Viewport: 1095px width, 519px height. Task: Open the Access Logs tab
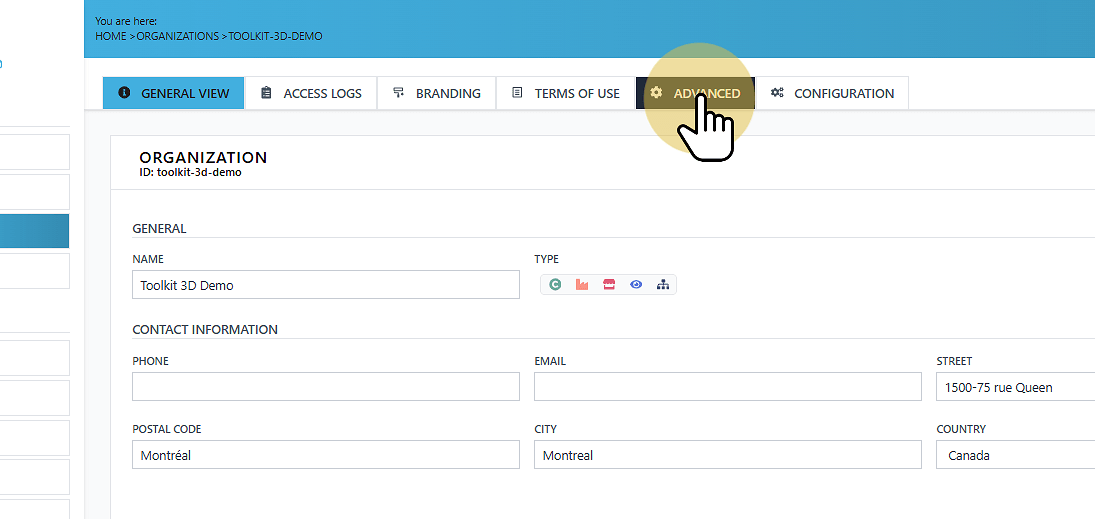tap(311, 93)
